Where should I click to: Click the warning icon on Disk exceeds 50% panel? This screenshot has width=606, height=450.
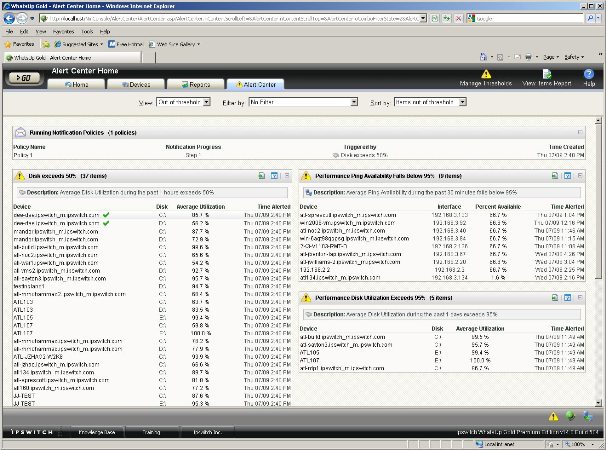[19, 176]
